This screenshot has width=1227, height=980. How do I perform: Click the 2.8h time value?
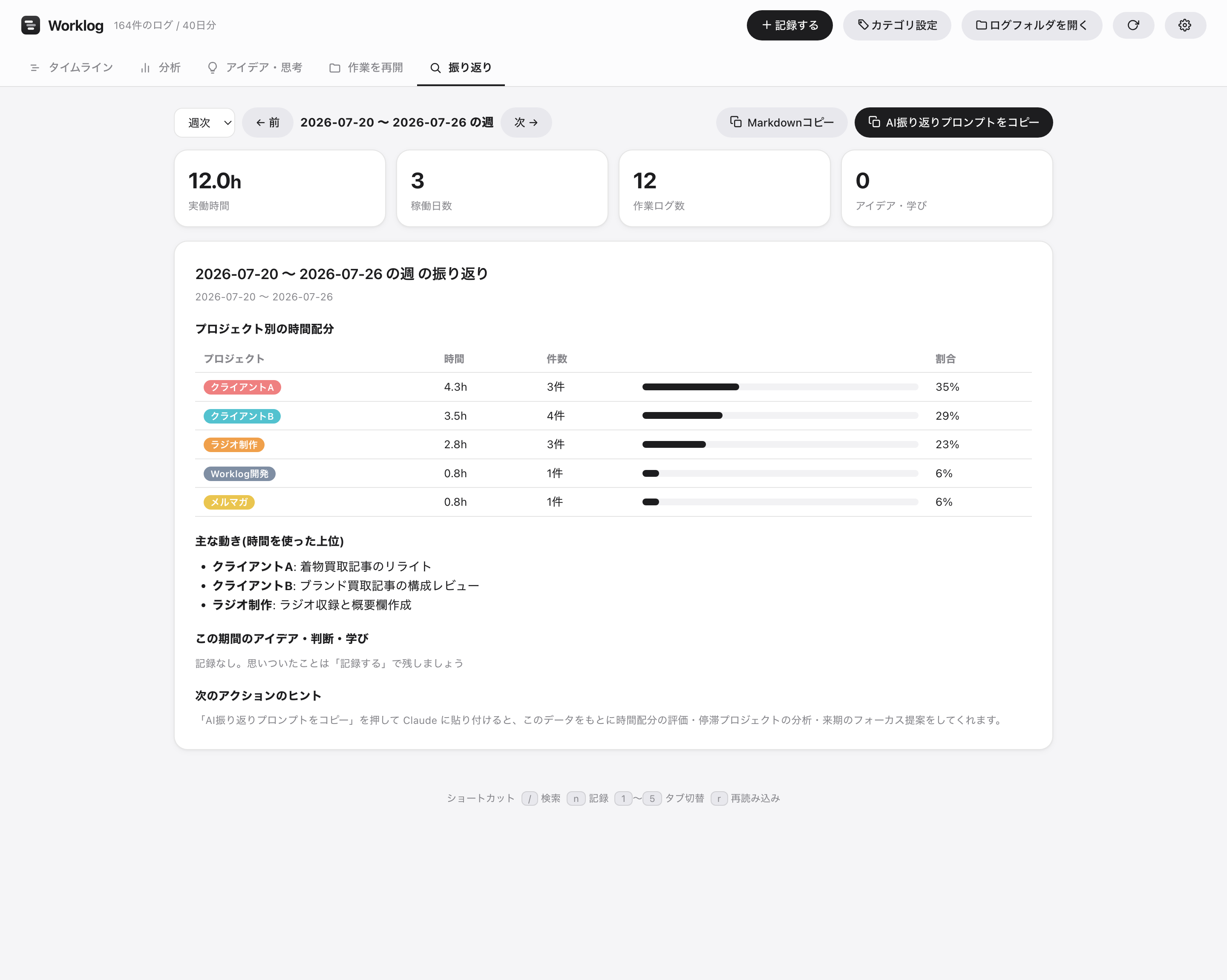[x=455, y=444]
